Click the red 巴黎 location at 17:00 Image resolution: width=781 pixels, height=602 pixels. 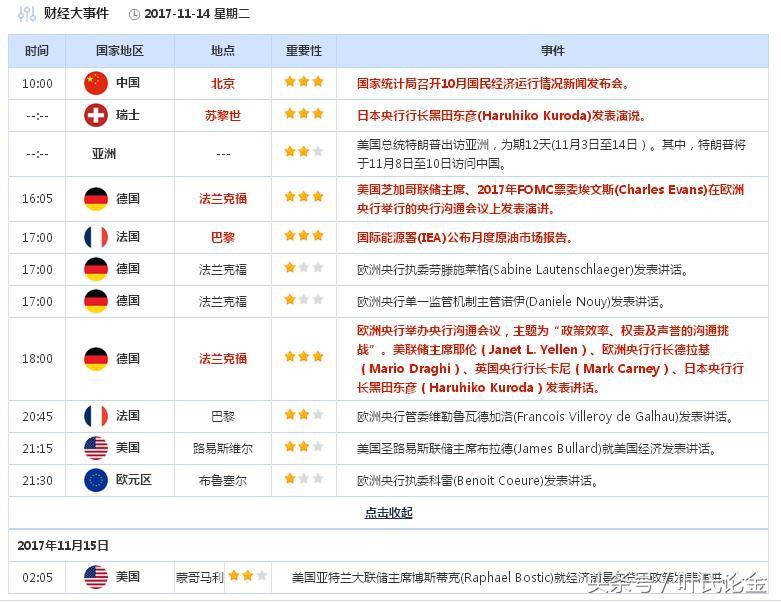click(223, 238)
